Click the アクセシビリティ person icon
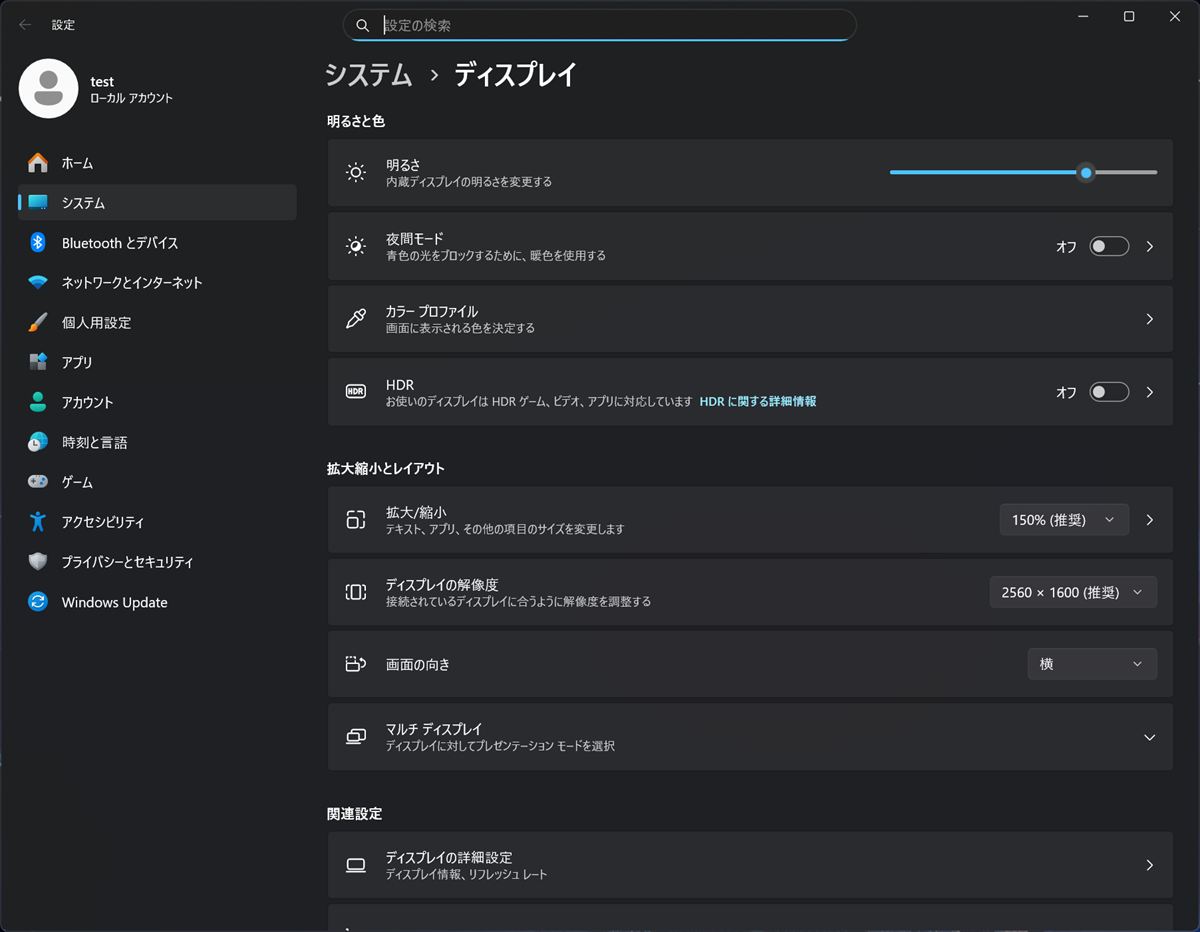The width and height of the screenshot is (1200, 932). click(38, 522)
